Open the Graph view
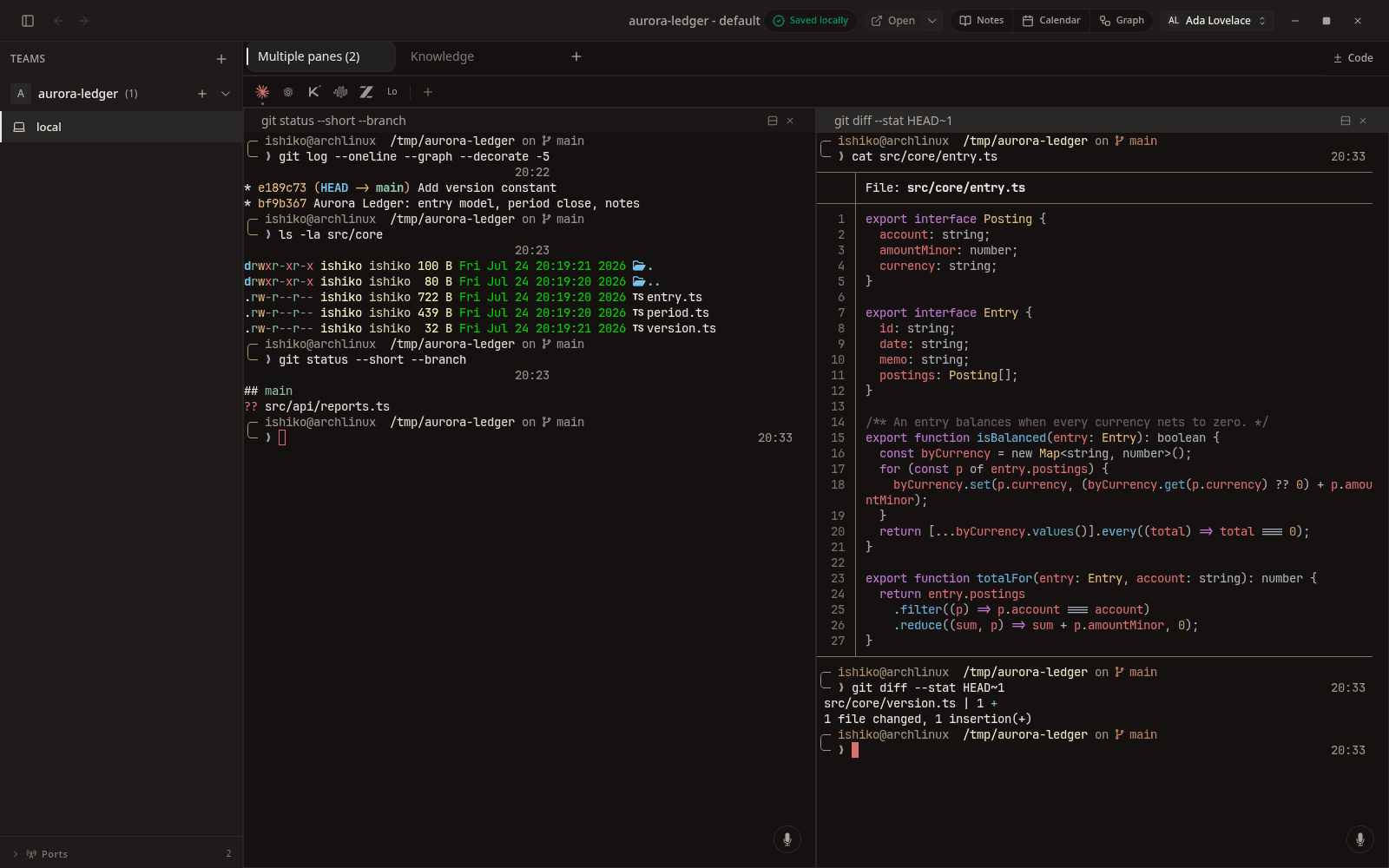The width and height of the screenshot is (1389, 868). (x=1122, y=21)
